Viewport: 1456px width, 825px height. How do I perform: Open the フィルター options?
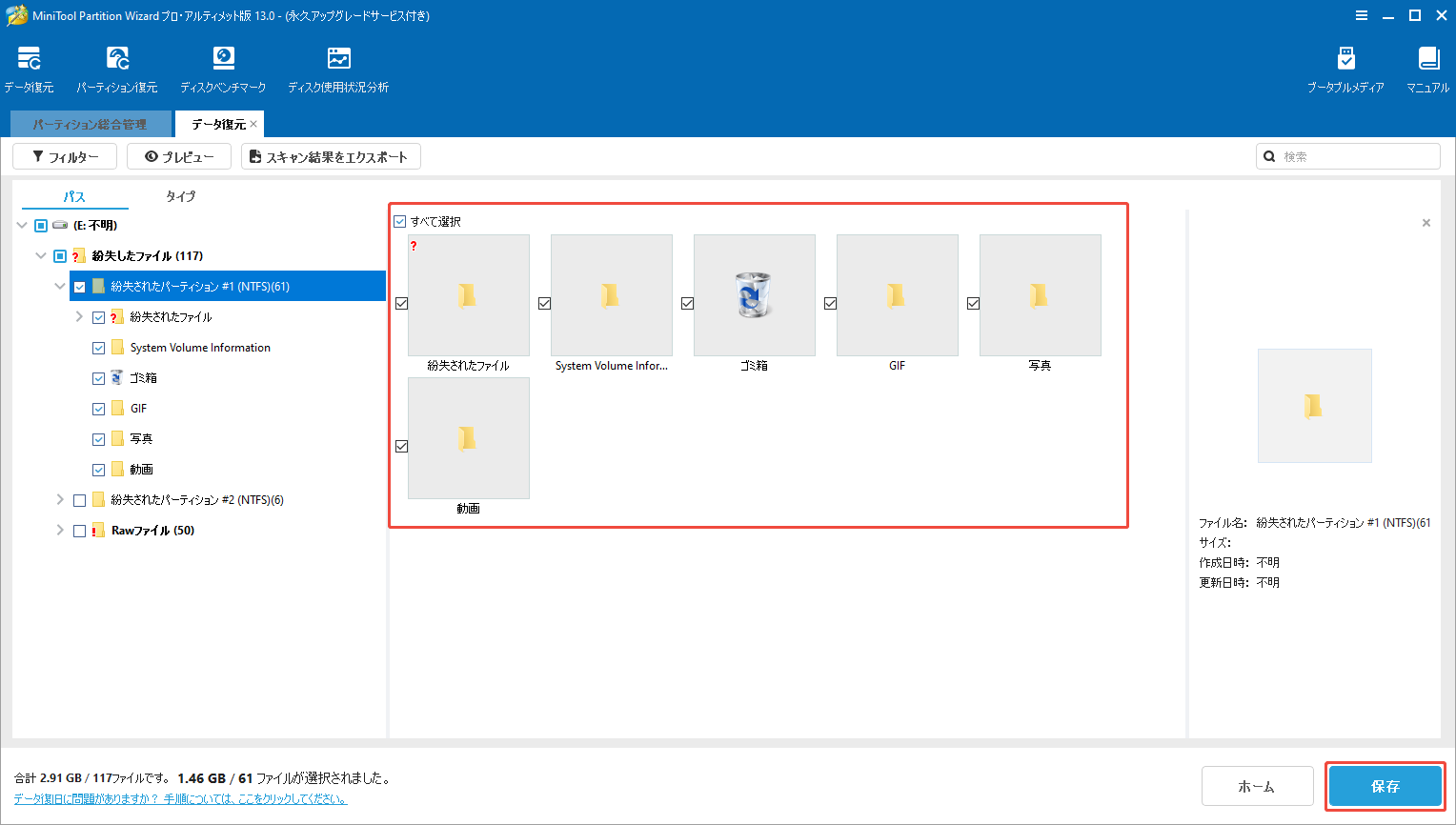point(64,155)
